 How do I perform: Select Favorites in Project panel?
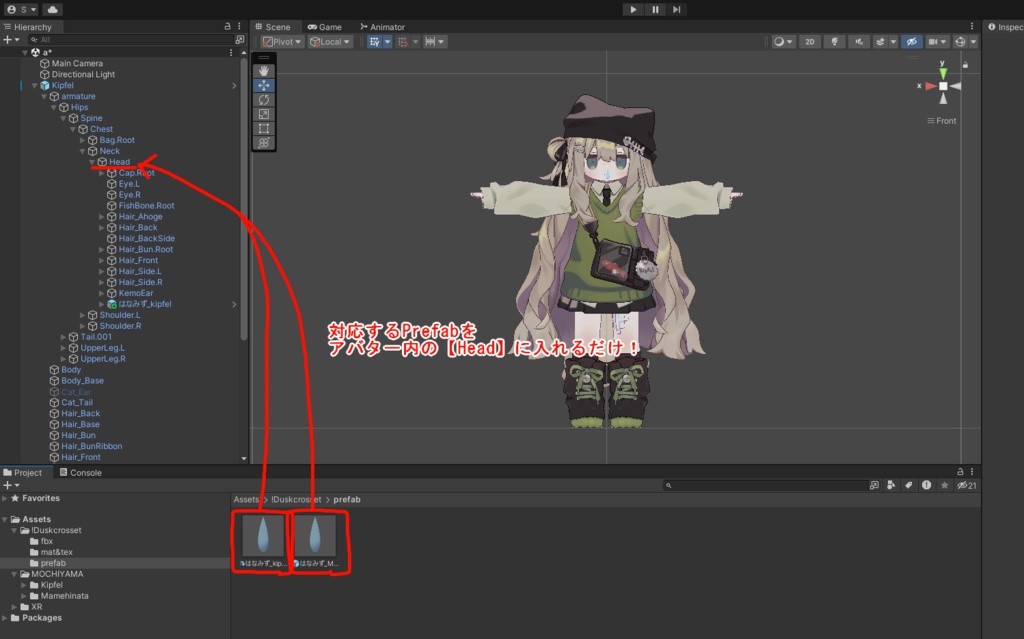(x=40, y=499)
